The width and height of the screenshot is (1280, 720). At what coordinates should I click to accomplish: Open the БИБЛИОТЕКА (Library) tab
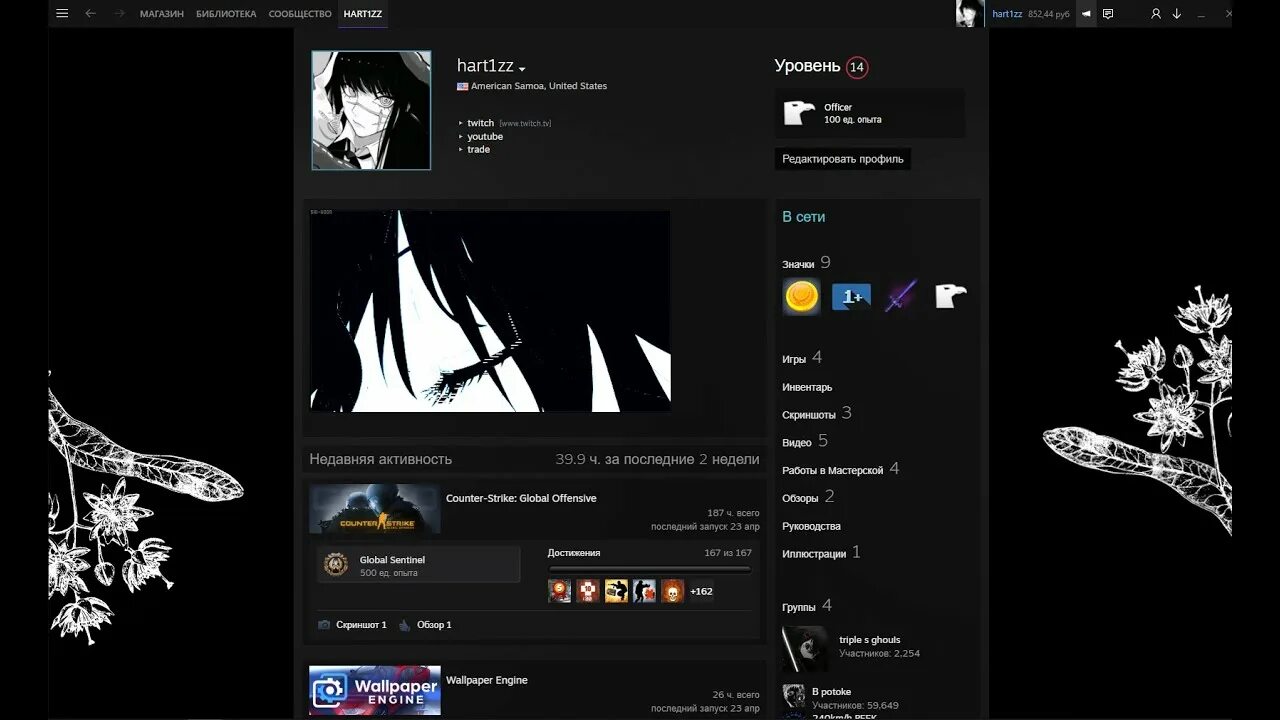tap(226, 14)
